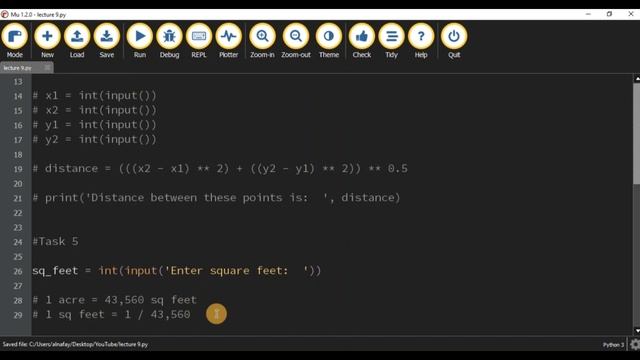Restore down the Mu window
Viewport: 640px width, 360px height.
click(609, 14)
